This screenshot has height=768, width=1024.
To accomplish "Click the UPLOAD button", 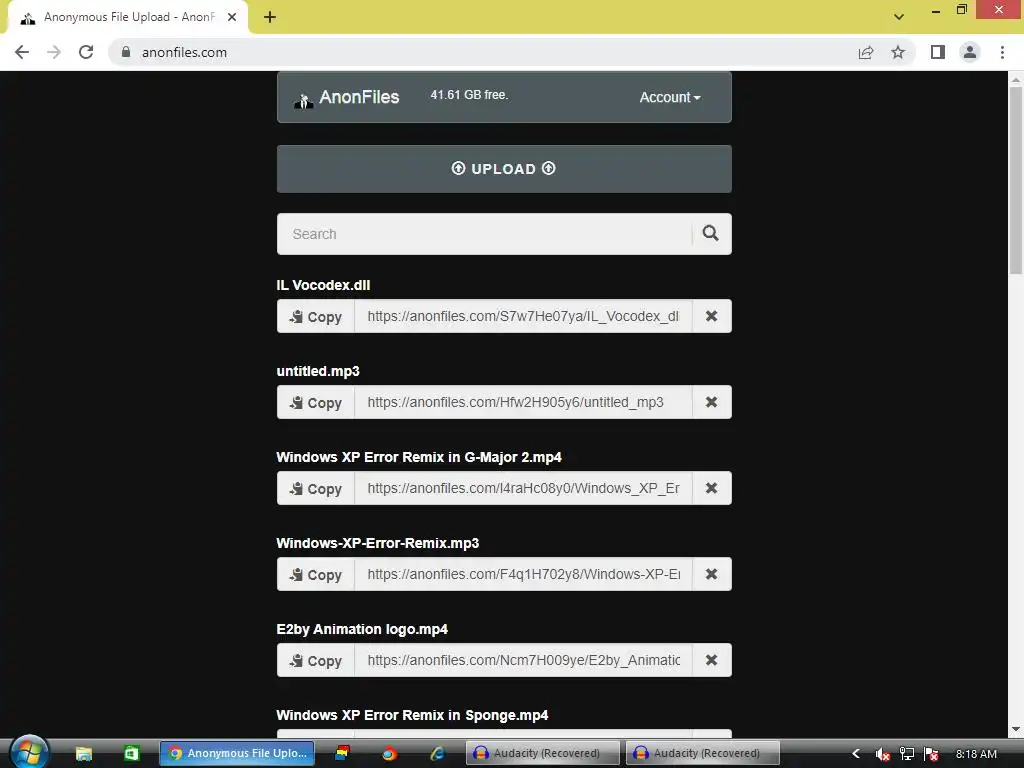I will (504, 168).
